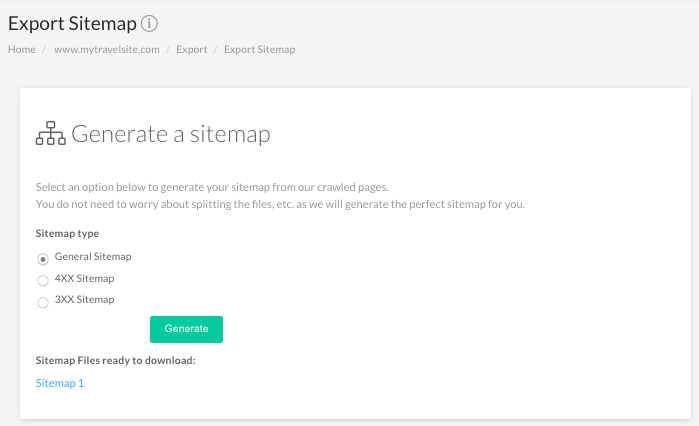Select the General Sitemap radio button
This screenshot has width=699, height=426.
point(43,259)
